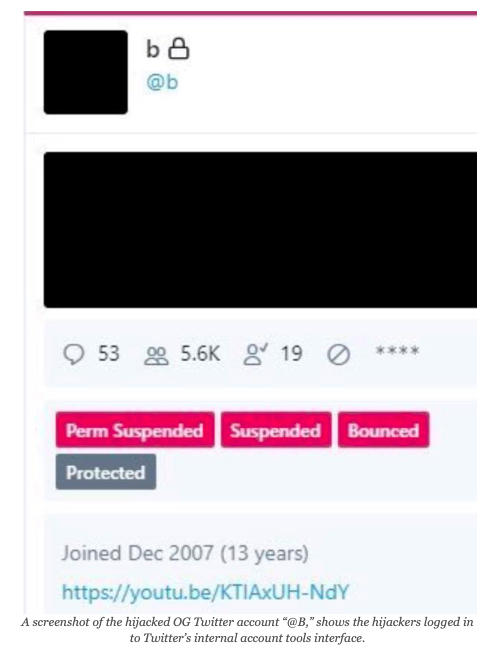Click the image caption about hijacked @B
487x650 pixels.
(x=247, y=629)
